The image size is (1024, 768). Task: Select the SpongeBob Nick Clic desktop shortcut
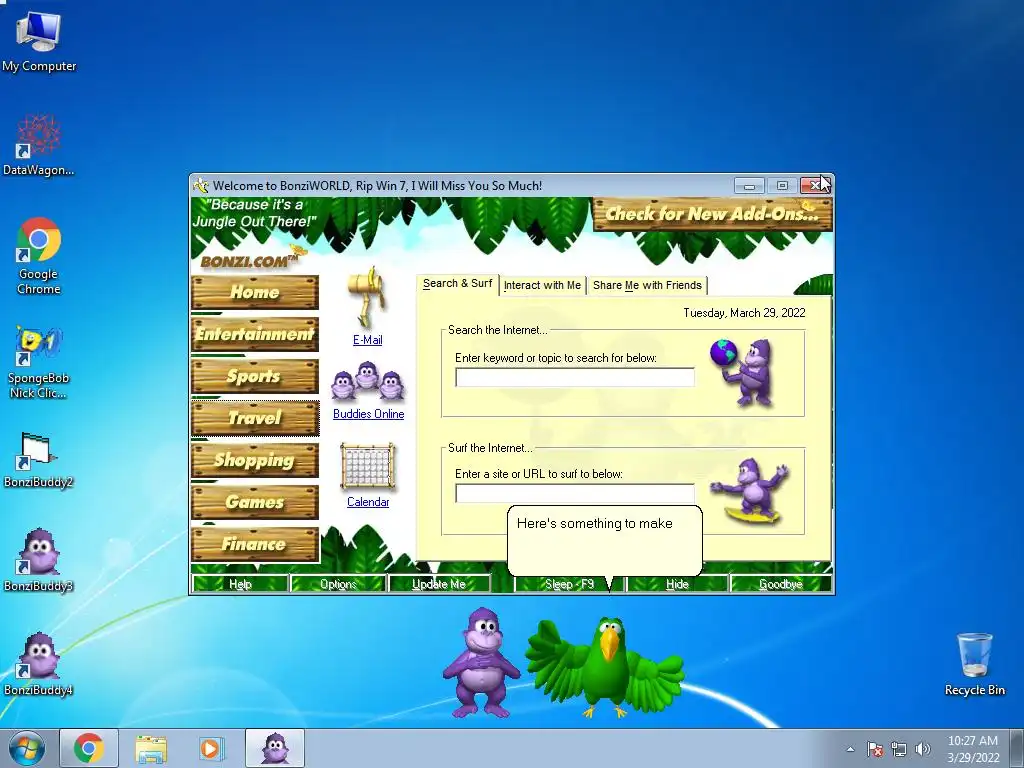click(x=38, y=362)
